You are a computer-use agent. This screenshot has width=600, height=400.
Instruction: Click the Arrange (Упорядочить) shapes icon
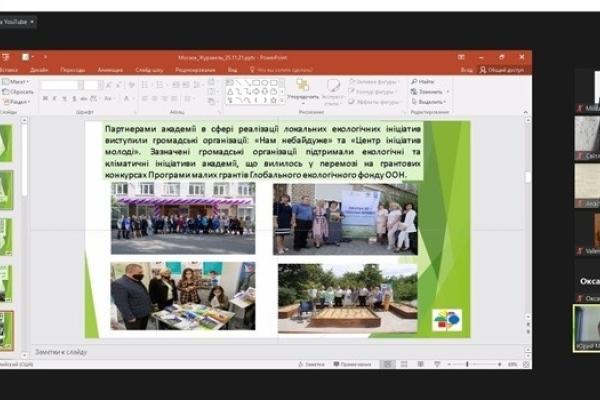click(302, 87)
